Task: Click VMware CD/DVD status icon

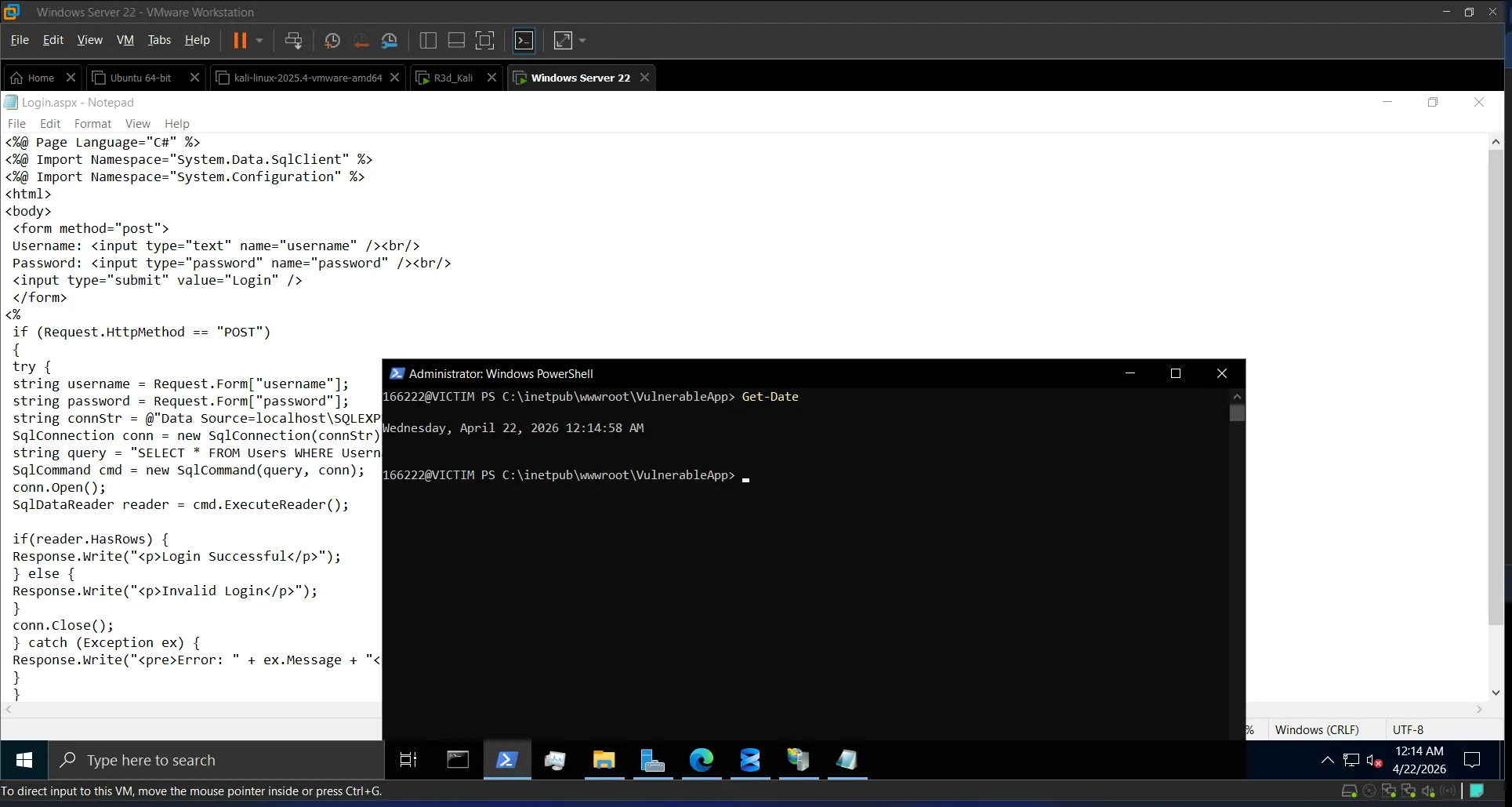Action: (1369, 791)
